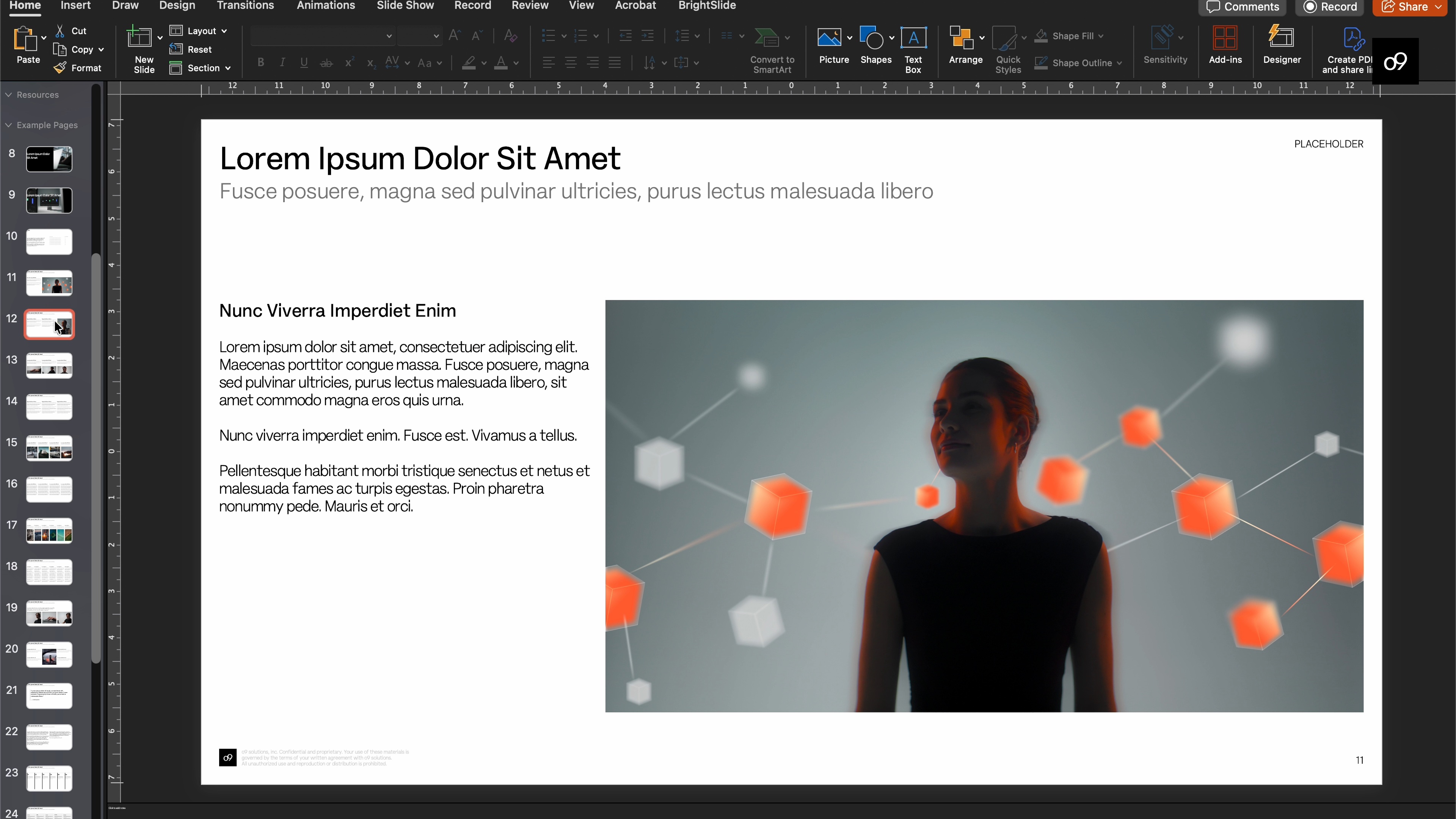Select slide 13 thumbnail
This screenshot has width=1456, height=819.
(x=49, y=366)
